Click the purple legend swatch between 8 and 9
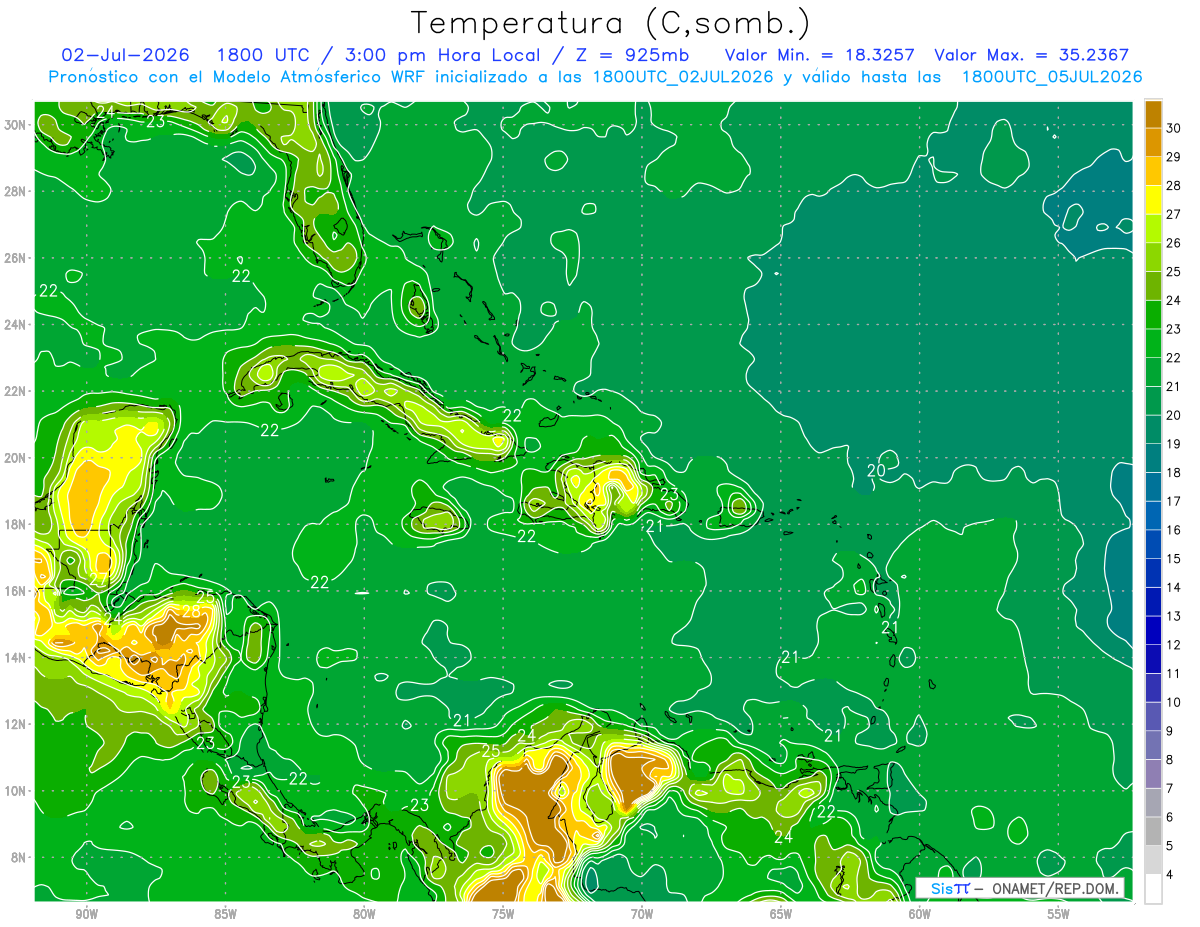 pos(1153,745)
